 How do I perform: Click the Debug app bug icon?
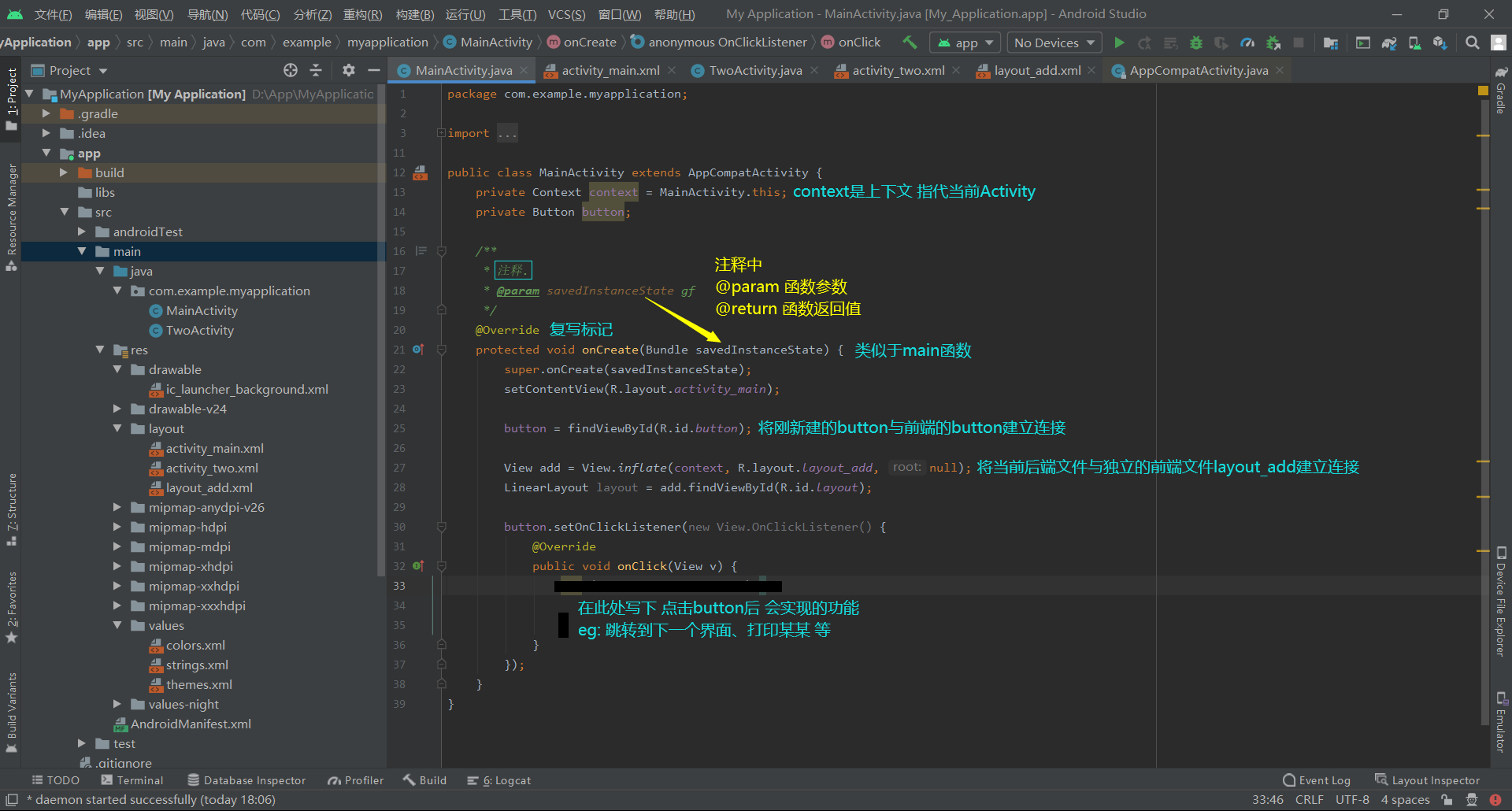[x=1195, y=43]
